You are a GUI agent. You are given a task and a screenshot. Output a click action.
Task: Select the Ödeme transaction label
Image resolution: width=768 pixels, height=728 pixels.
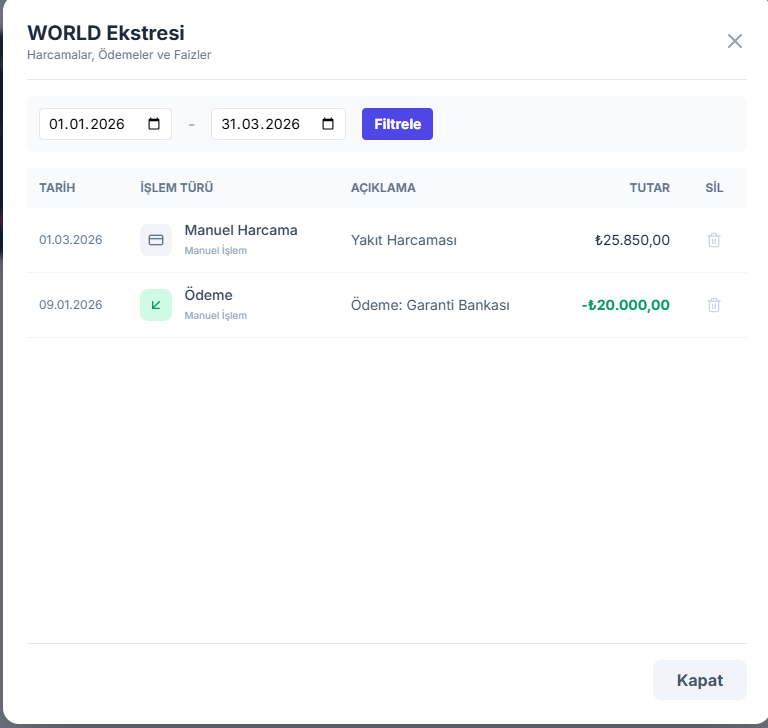208,295
